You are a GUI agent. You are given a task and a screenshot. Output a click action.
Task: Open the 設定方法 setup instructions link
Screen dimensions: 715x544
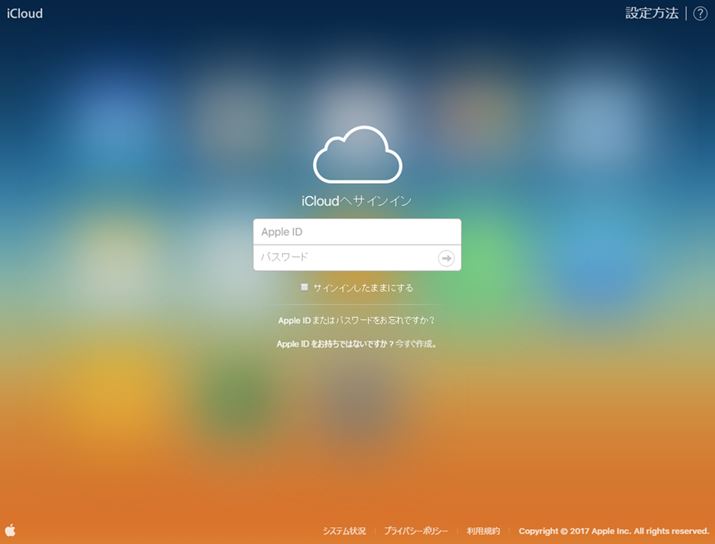(x=652, y=13)
